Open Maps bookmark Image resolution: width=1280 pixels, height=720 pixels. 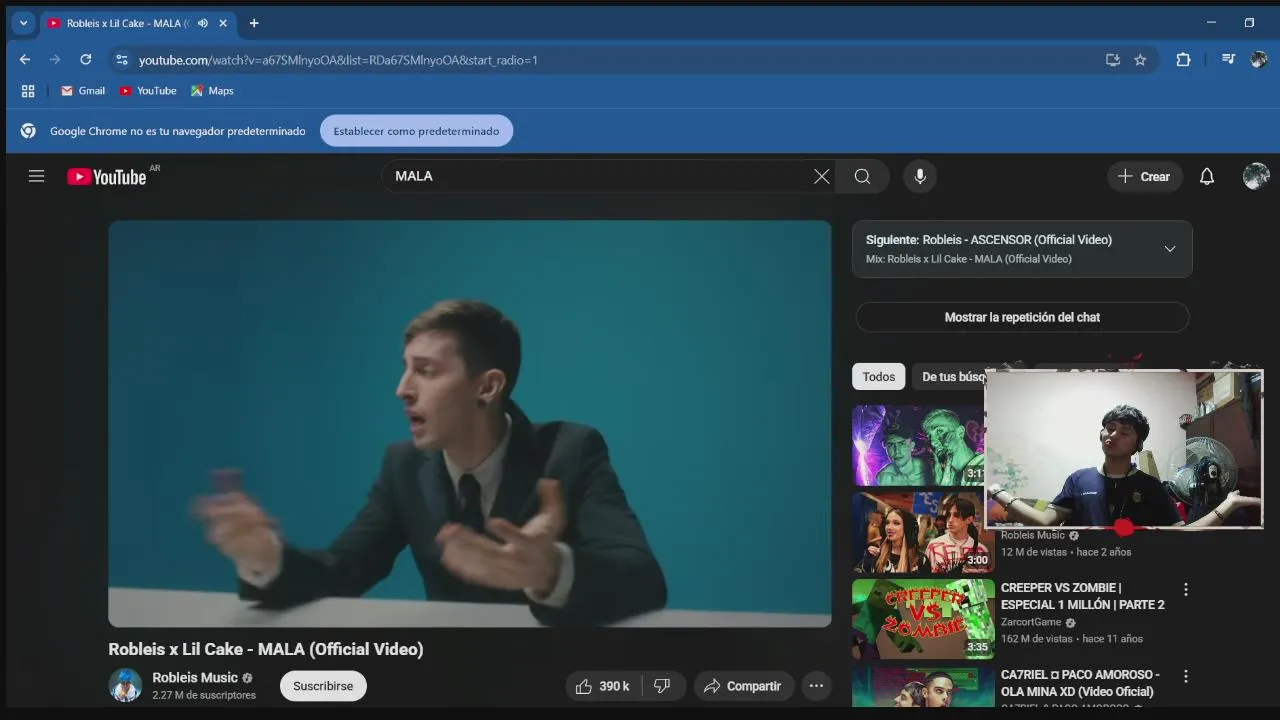coord(212,91)
